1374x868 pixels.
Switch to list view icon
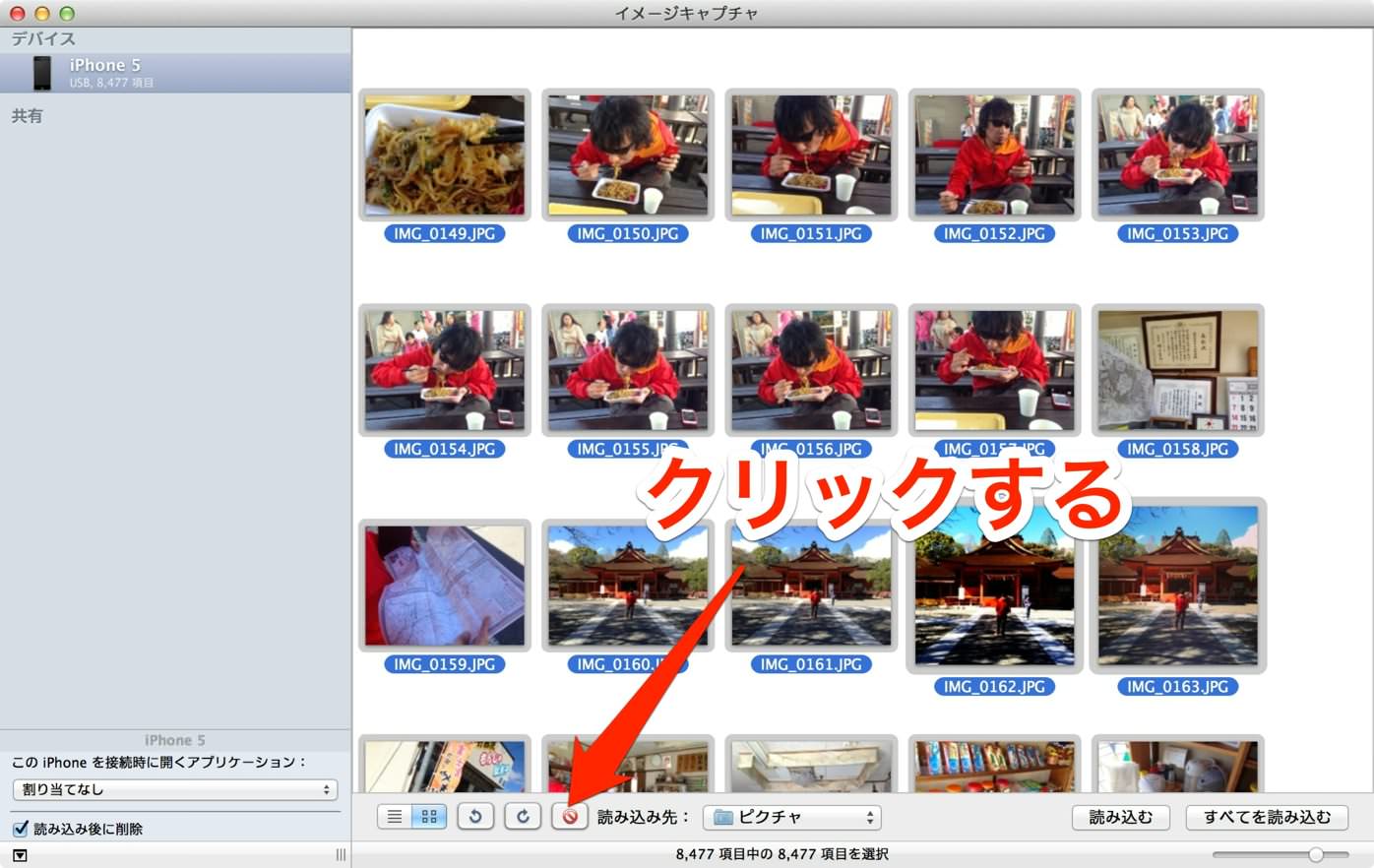[x=395, y=817]
